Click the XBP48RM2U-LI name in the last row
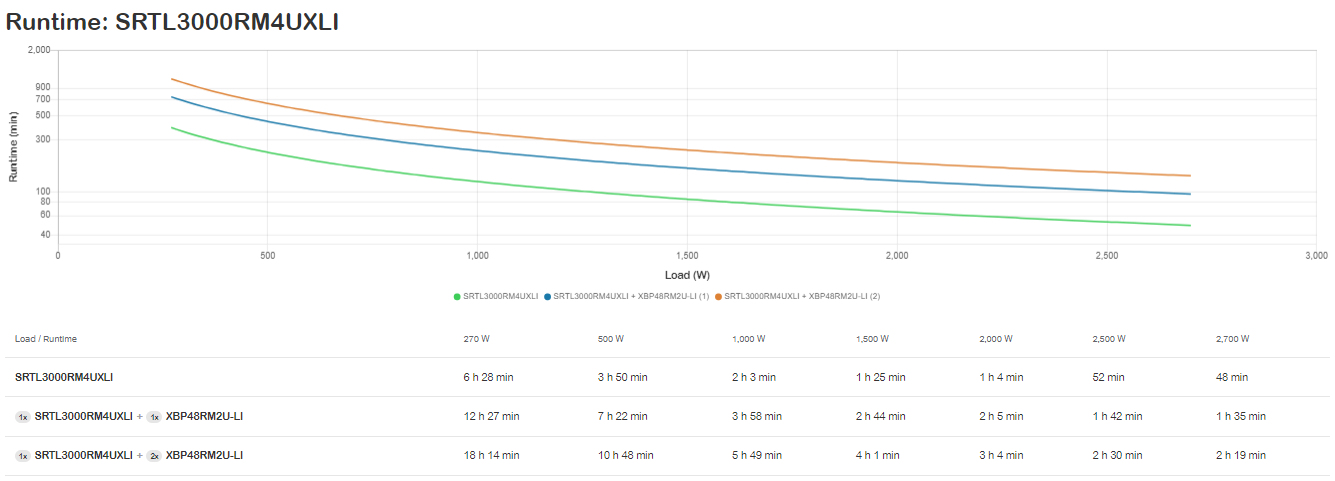The image size is (1335, 481). point(204,455)
